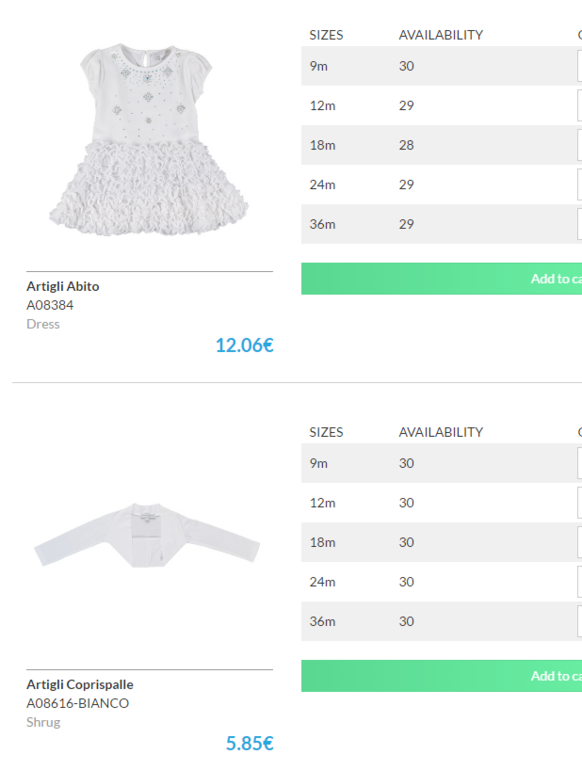Click the quantity field for shrug size 12m
Image resolution: width=582 pixels, height=770 pixels.
(x=580, y=503)
